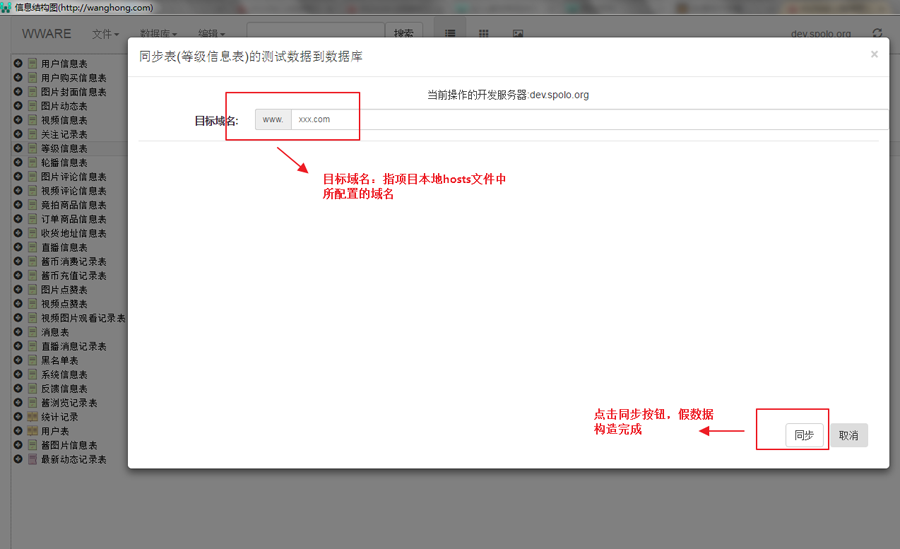Image resolution: width=900 pixels, height=549 pixels.
Task: Focus the xxx.com target domain input
Action: pos(589,119)
